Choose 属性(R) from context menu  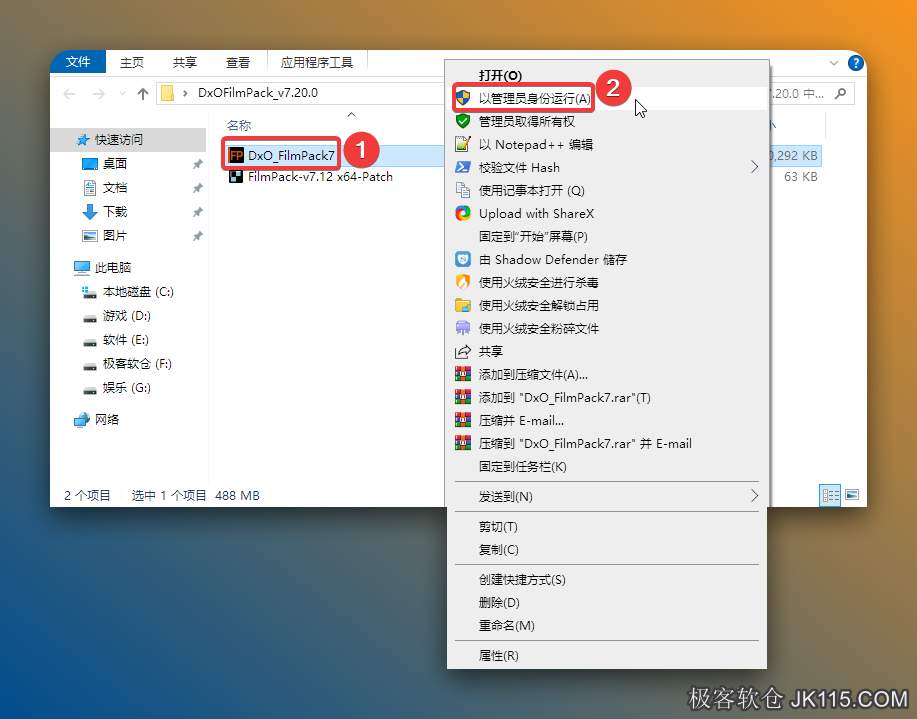[x=607, y=655]
